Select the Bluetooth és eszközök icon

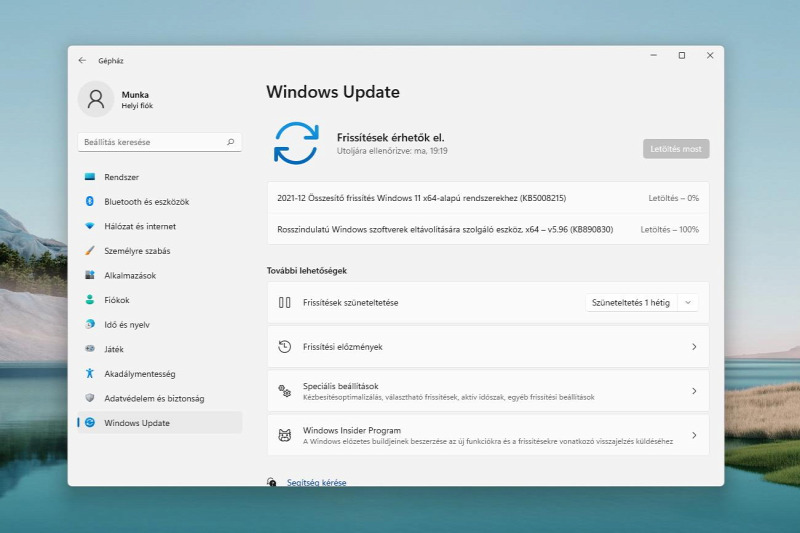[x=90, y=201]
